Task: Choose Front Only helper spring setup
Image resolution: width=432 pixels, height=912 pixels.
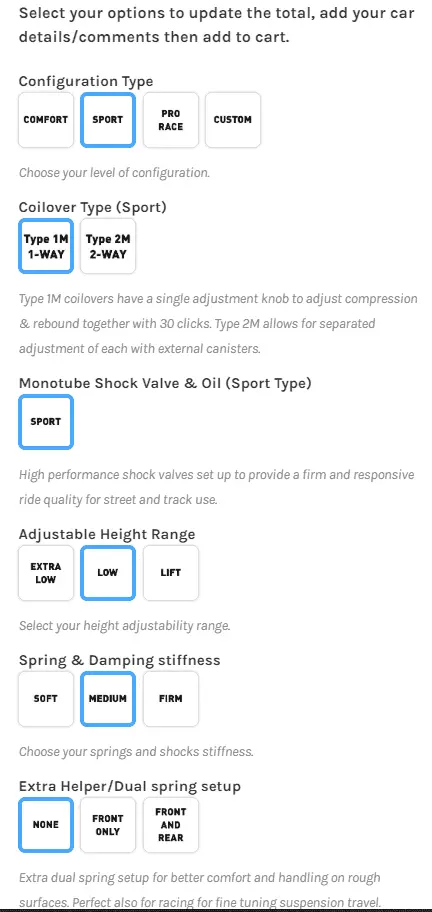Action: click(108, 825)
